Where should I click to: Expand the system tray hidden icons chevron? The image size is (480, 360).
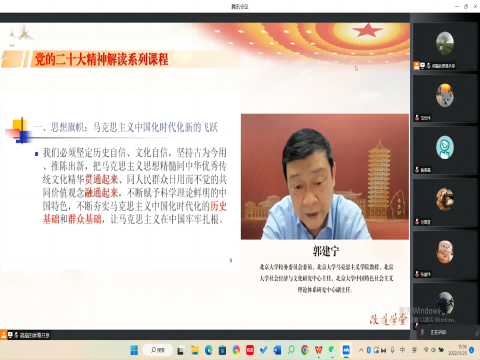pos(361,350)
